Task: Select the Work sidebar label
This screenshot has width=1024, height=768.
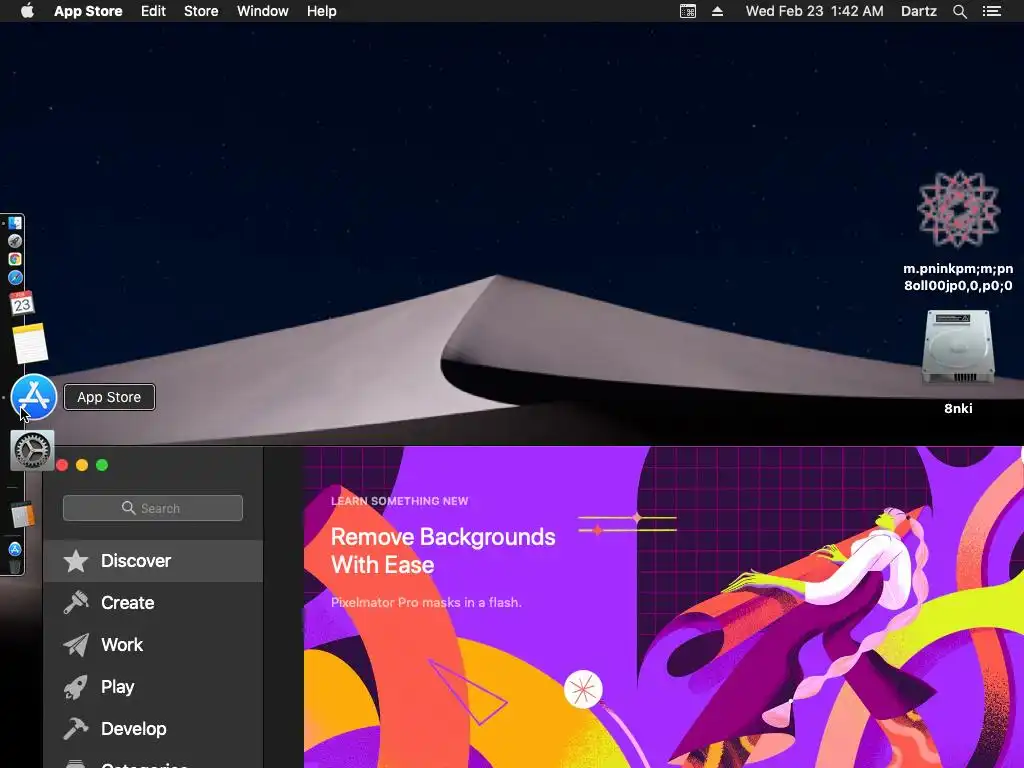Action: 122,645
